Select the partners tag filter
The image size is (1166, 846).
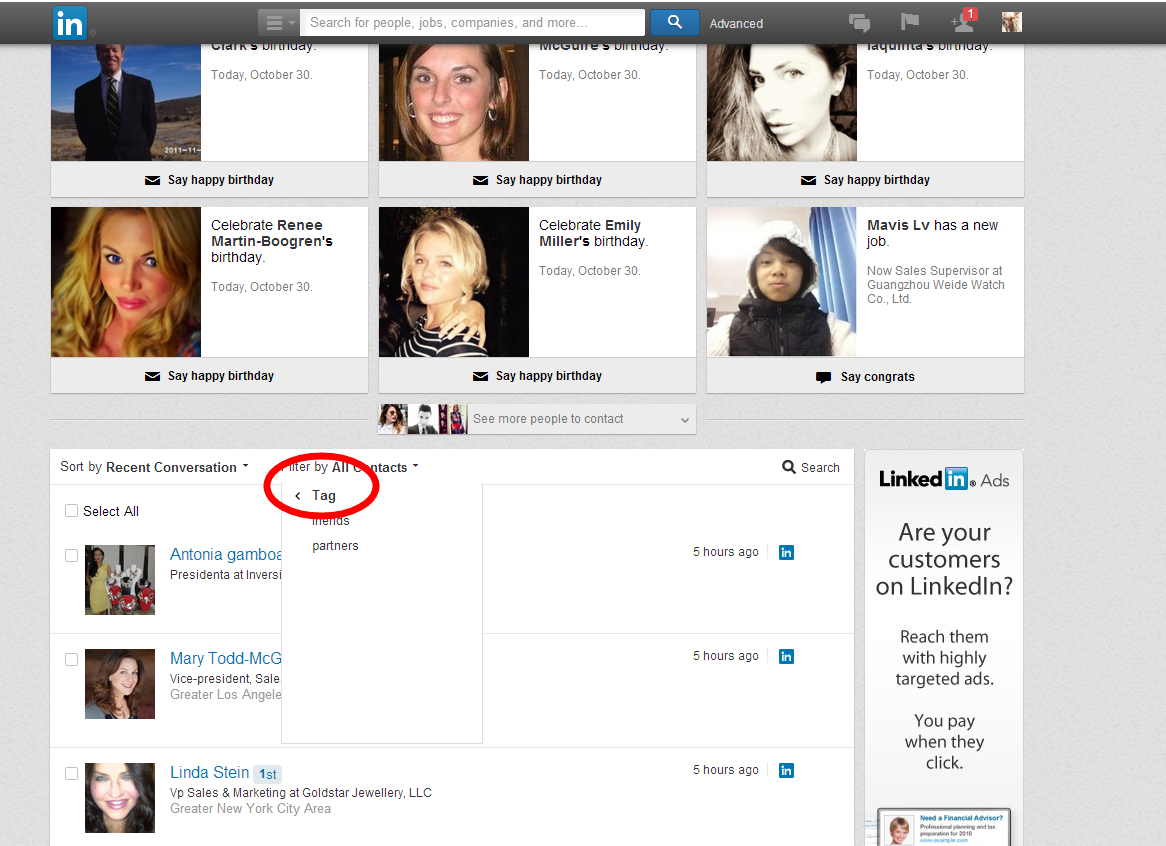[x=335, y=546]
